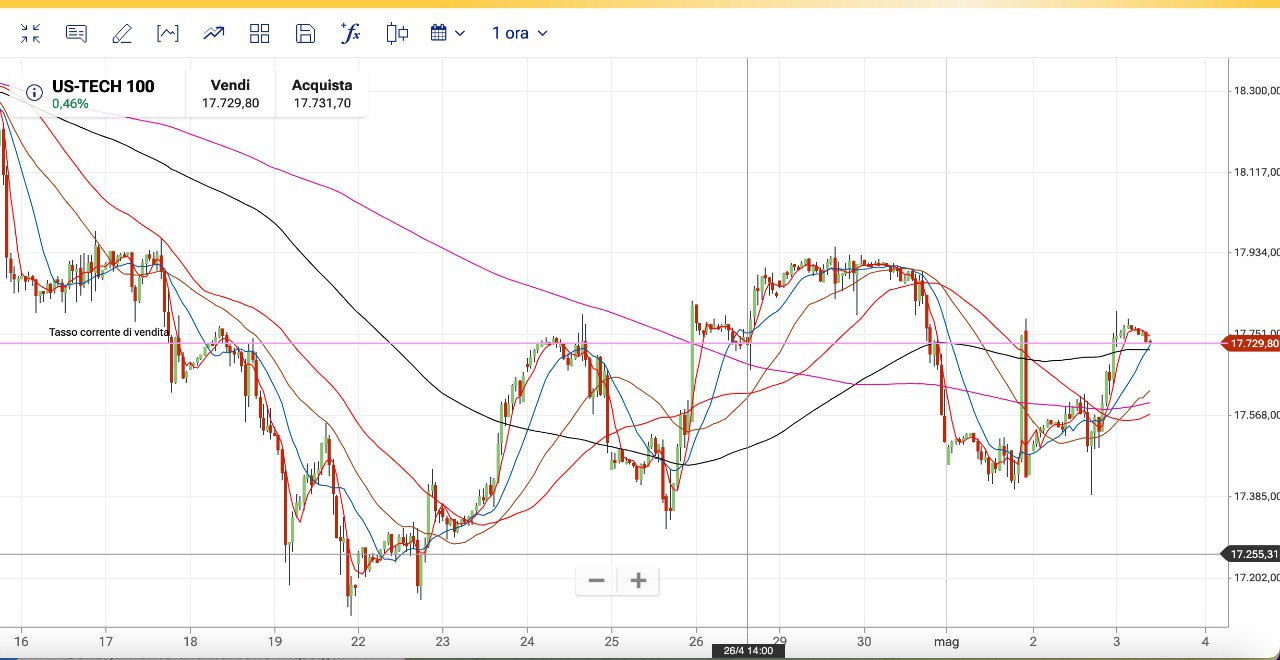Open the trend line chart icon
Viewport: 1280px width, 660px height.
click(x=214, y=34)
